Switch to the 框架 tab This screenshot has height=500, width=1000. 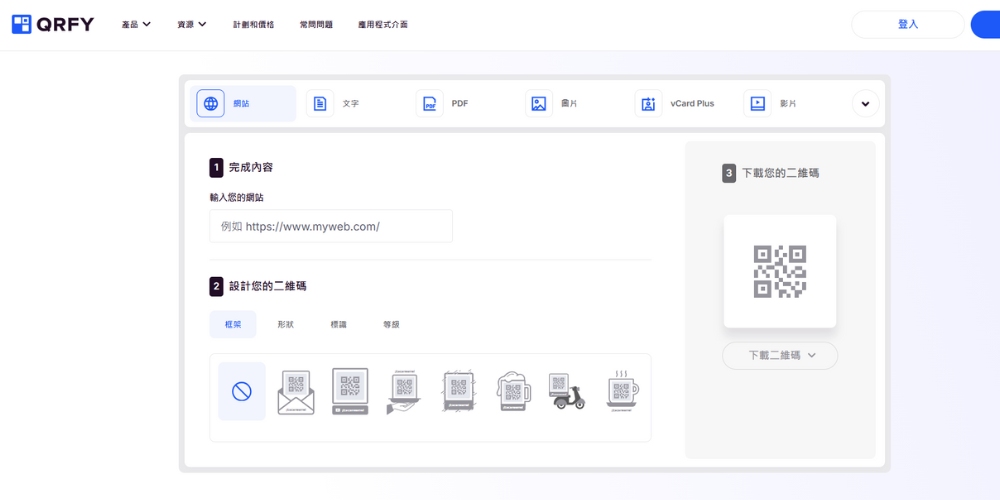(x=233, y=324)
